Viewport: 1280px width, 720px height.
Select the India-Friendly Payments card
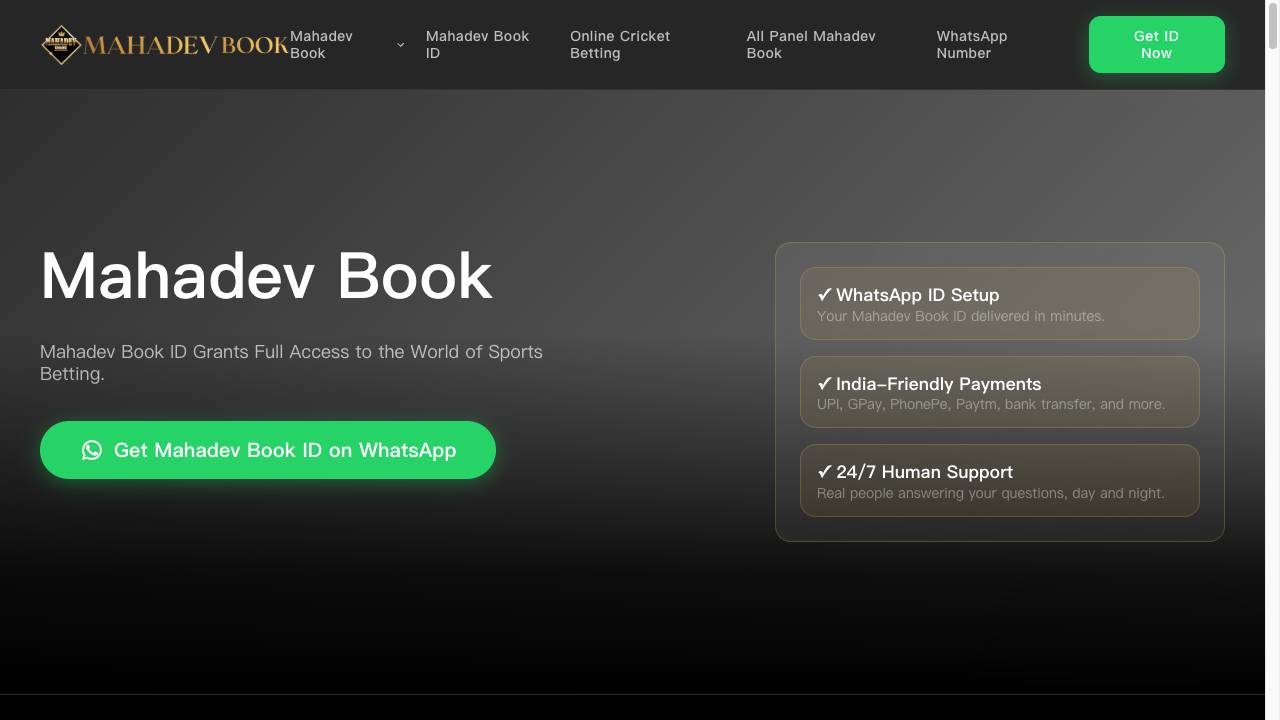coord(1000,392)
